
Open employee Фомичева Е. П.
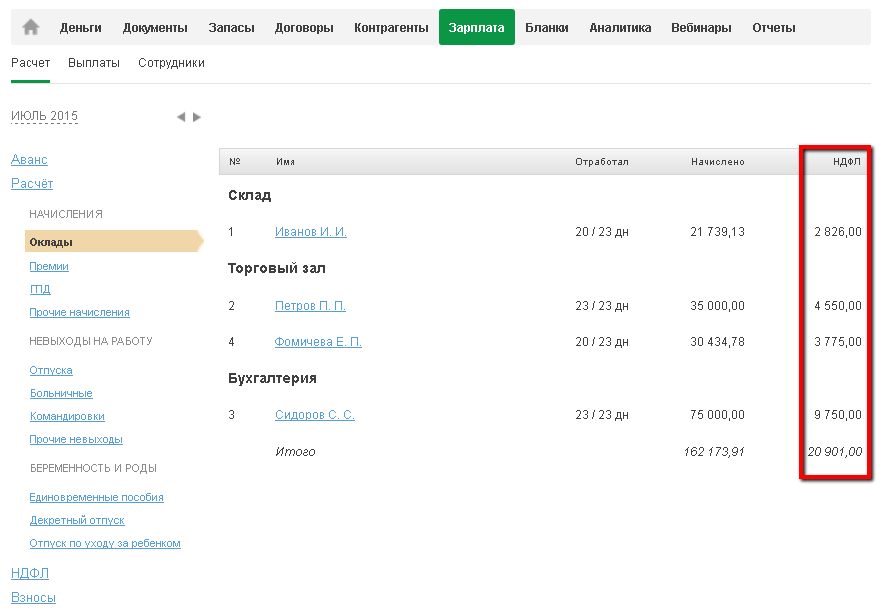[318, 342]
